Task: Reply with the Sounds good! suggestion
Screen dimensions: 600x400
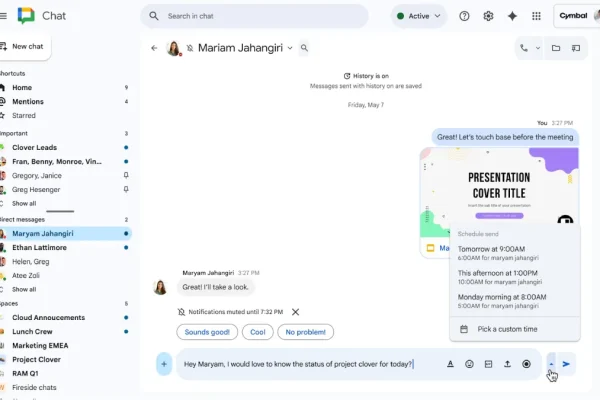Action: click(205, 332)
